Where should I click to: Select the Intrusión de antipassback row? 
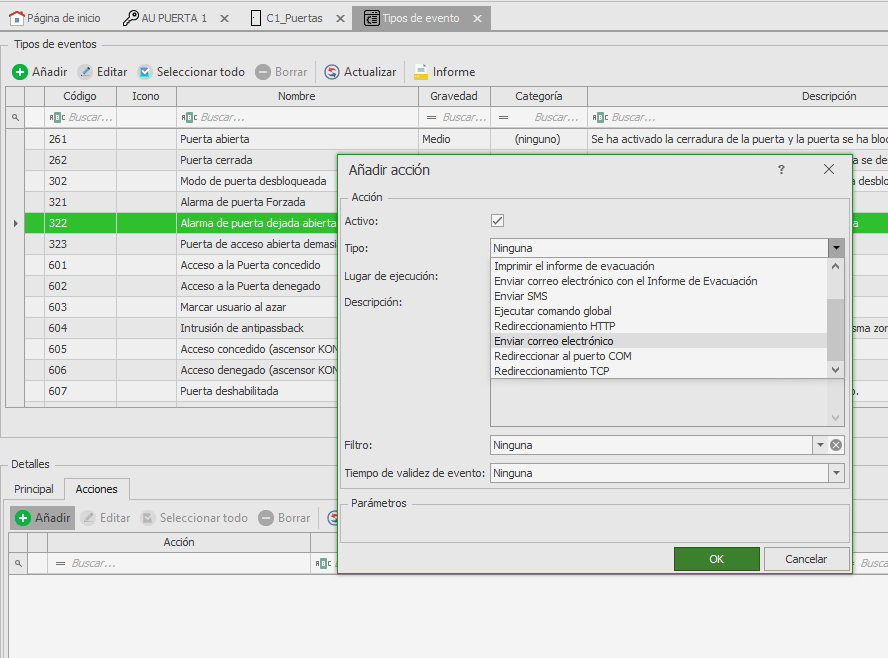point(181,328)
